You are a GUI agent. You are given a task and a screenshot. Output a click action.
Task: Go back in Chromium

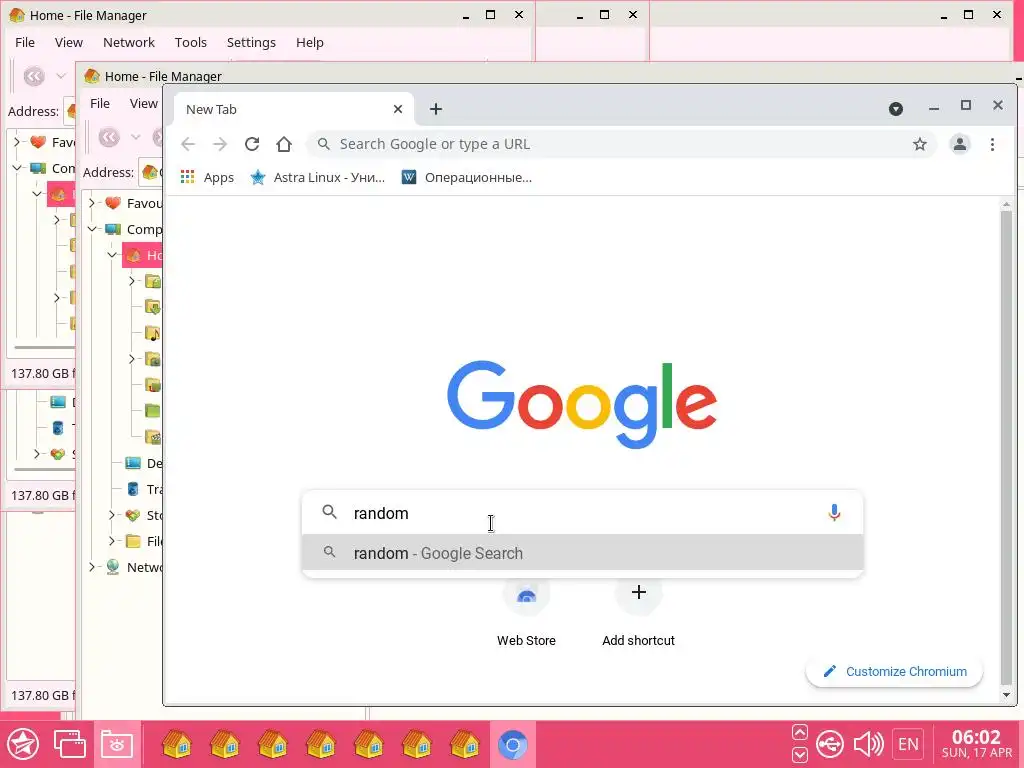pos(188,144)
